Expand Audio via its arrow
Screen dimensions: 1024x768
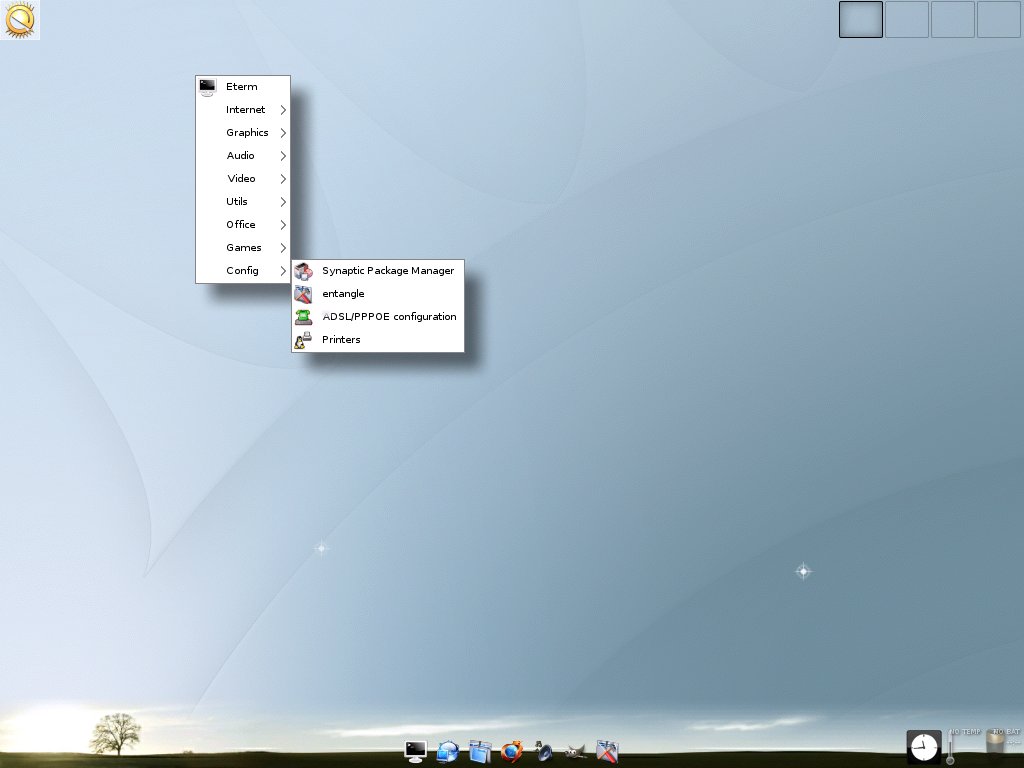283,155
